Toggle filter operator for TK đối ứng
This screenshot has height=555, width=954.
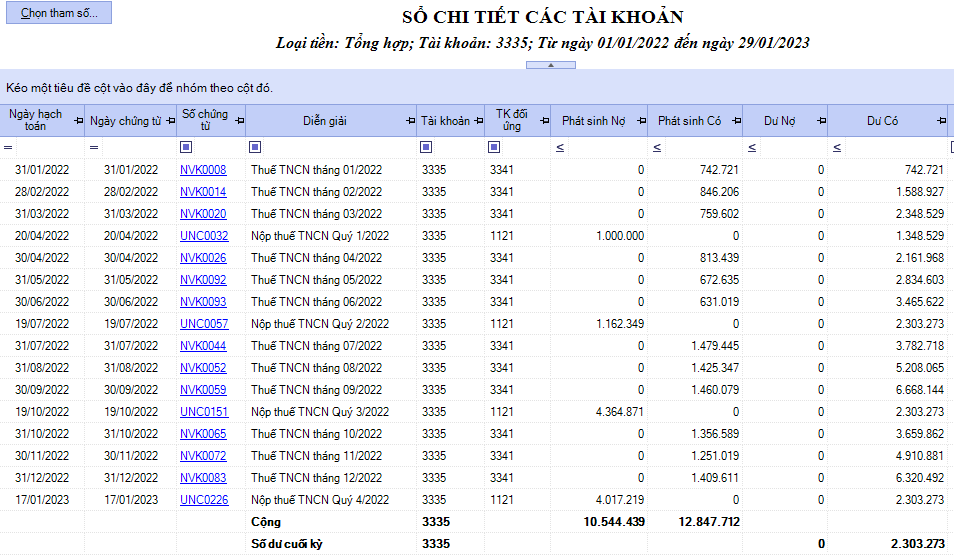pyautogui.click(x=494, y=148)
